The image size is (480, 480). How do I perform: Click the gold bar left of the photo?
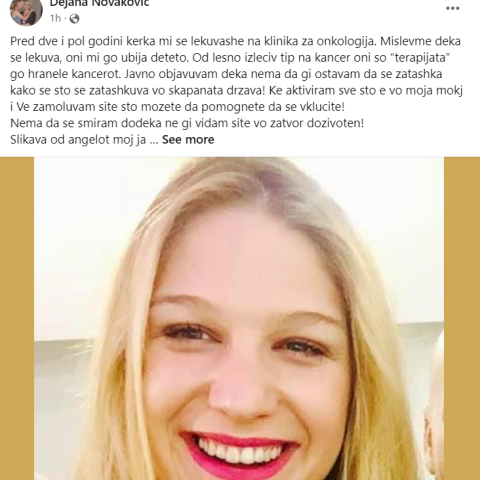(17, 319)
